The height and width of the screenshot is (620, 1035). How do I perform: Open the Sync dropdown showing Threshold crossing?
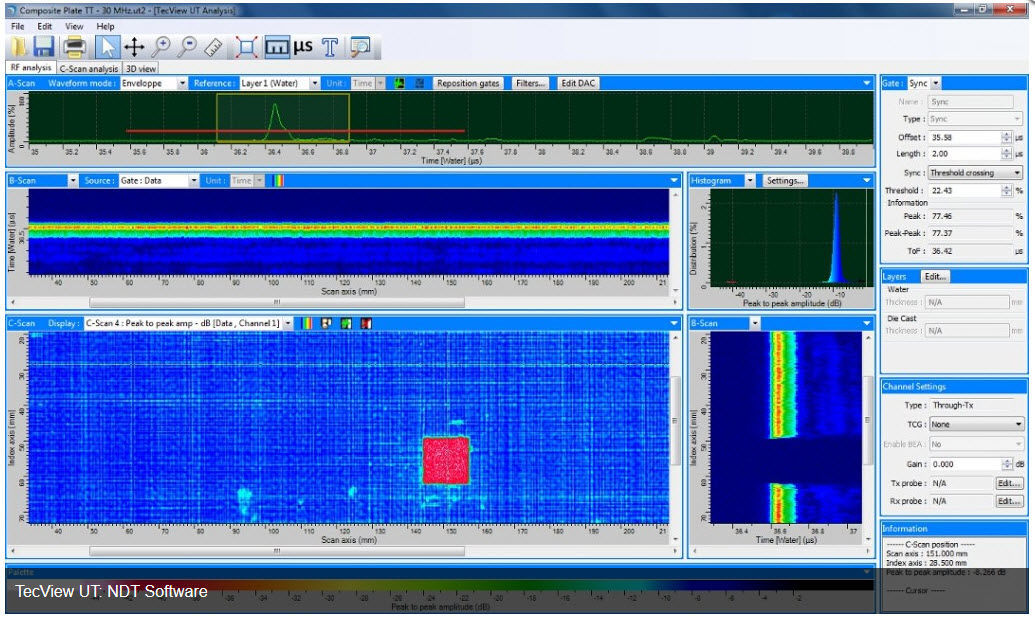coord(1016,171)
